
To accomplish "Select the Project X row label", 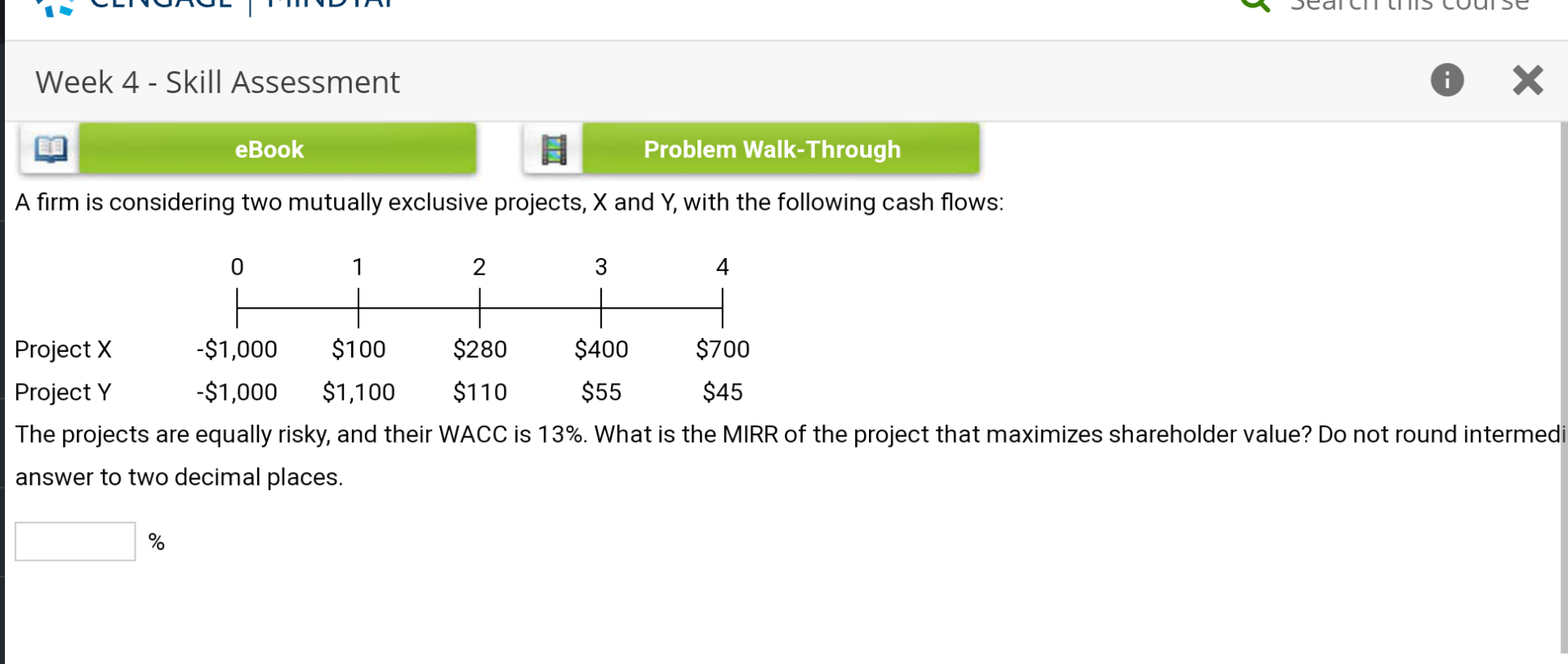I will click(x=63, y=349).
